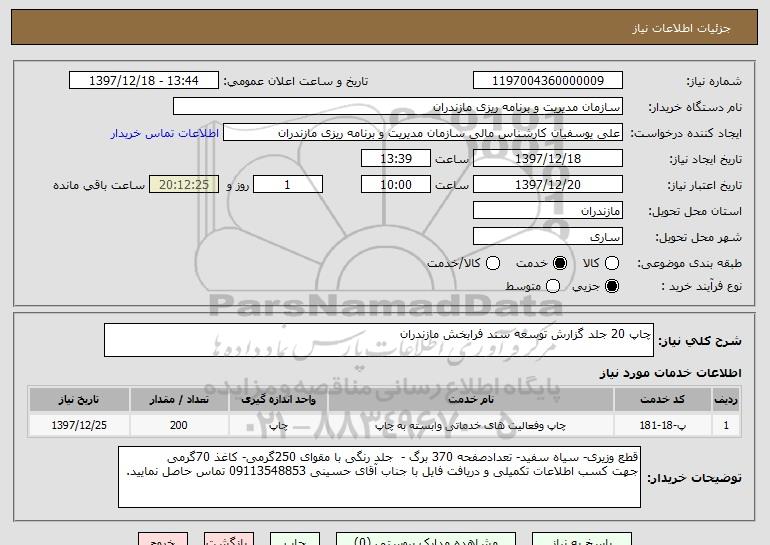Image resolution: width=770 pixels, height=545 pixels.
Task: Click the unit cell چاپ in table
Action: tap(278, 425)
